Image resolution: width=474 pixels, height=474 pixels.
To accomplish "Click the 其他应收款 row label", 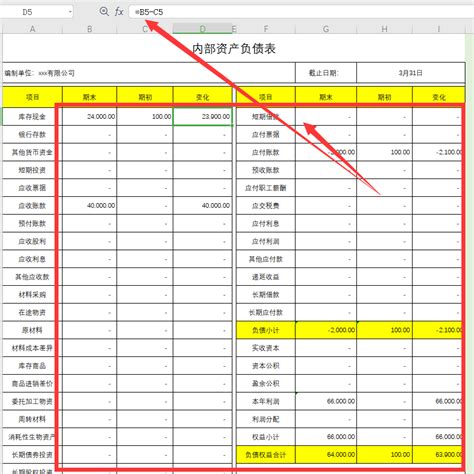I will (x=32, y=277).
